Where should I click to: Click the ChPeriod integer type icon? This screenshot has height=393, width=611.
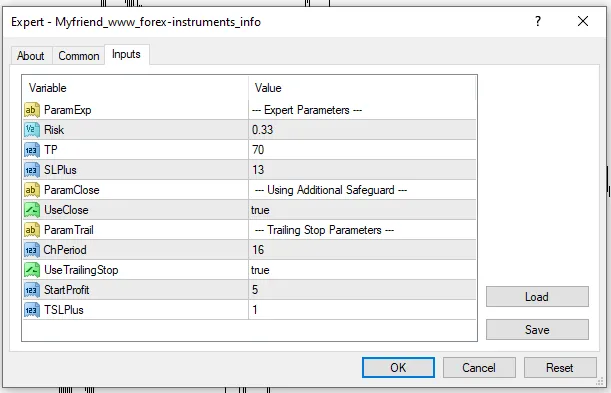coord(32,250)
